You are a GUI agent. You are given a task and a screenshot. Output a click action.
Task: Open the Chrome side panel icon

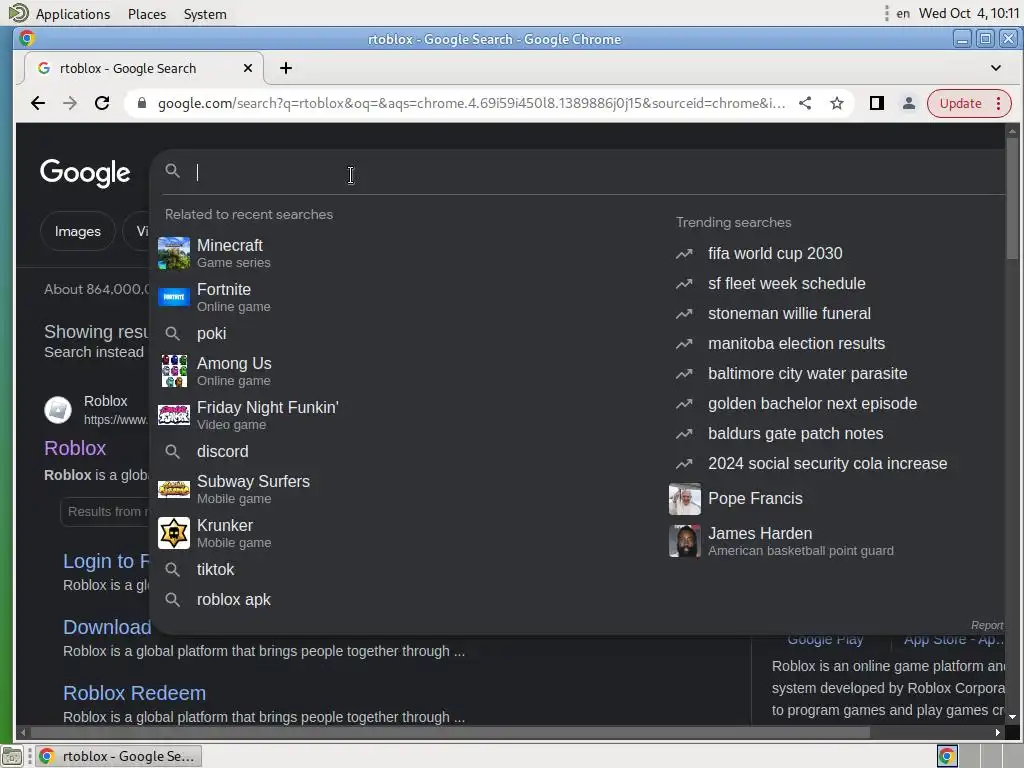(876, 103)
